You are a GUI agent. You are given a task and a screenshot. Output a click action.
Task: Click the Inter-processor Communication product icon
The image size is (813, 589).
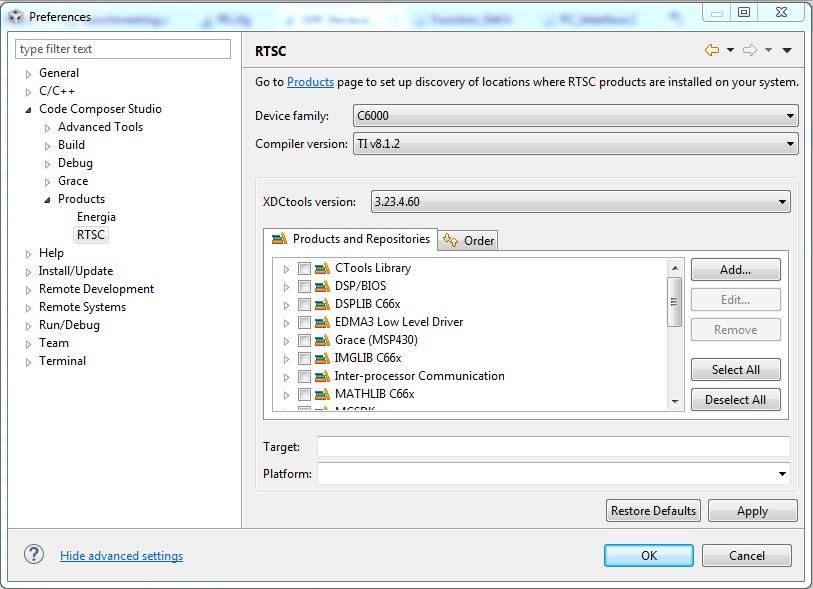[x=323, y=376]
